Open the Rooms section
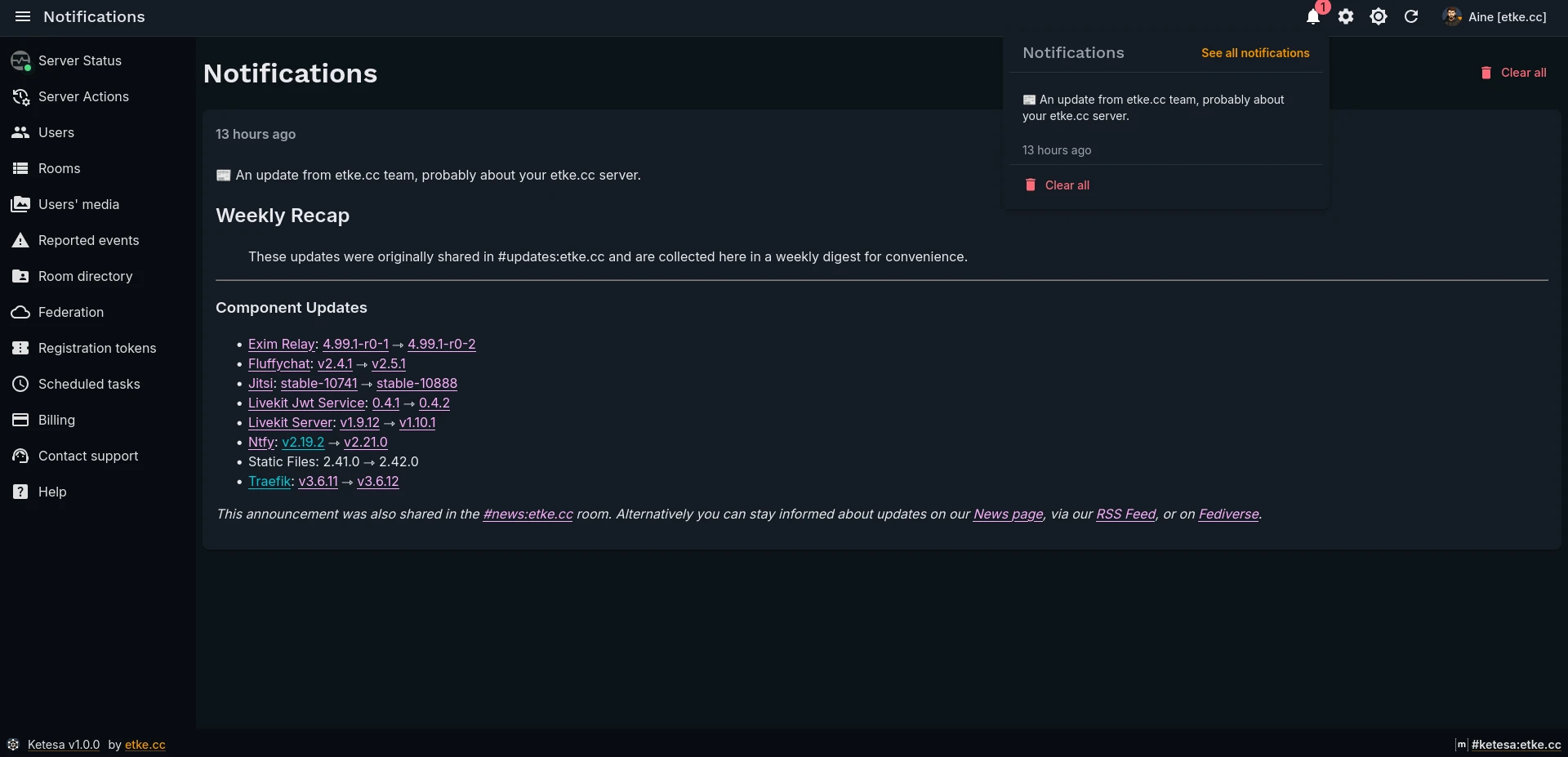The width and height of the screenshot is (1568, 757). (x=98, y=168)
